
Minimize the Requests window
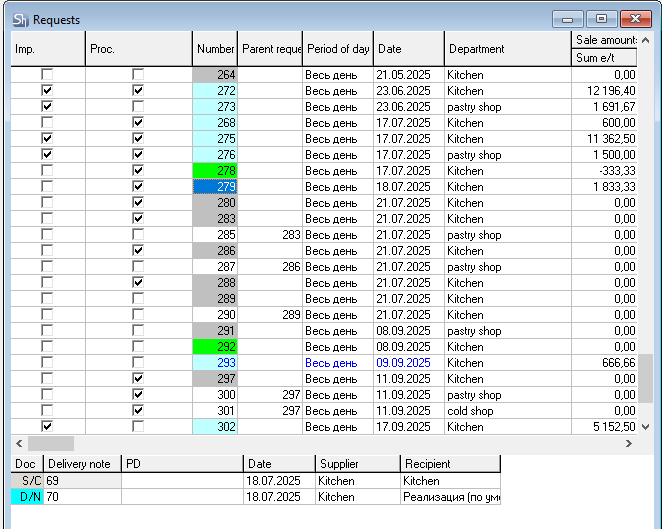pos(569,18)
